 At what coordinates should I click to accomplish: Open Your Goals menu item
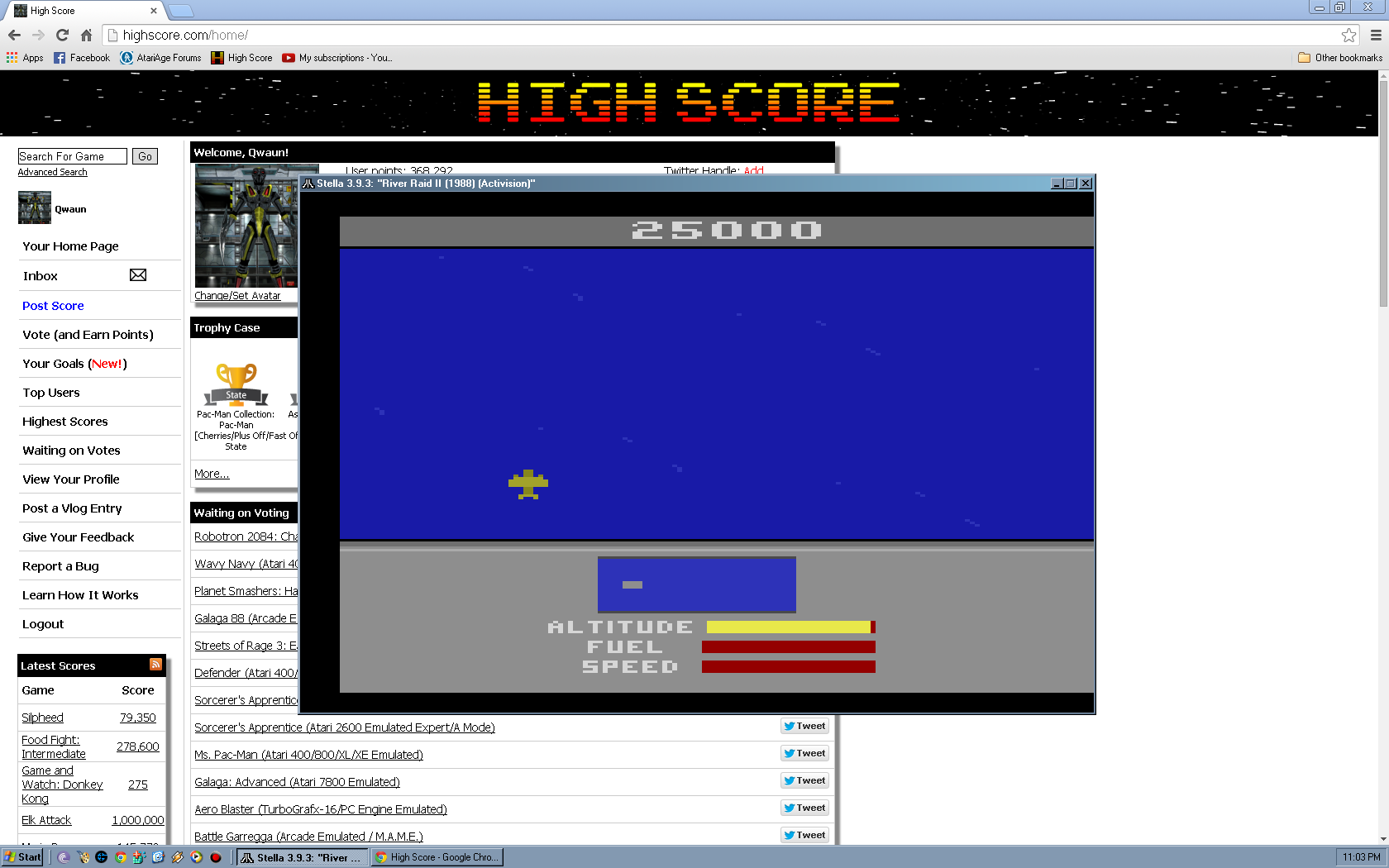click(74, 364)
